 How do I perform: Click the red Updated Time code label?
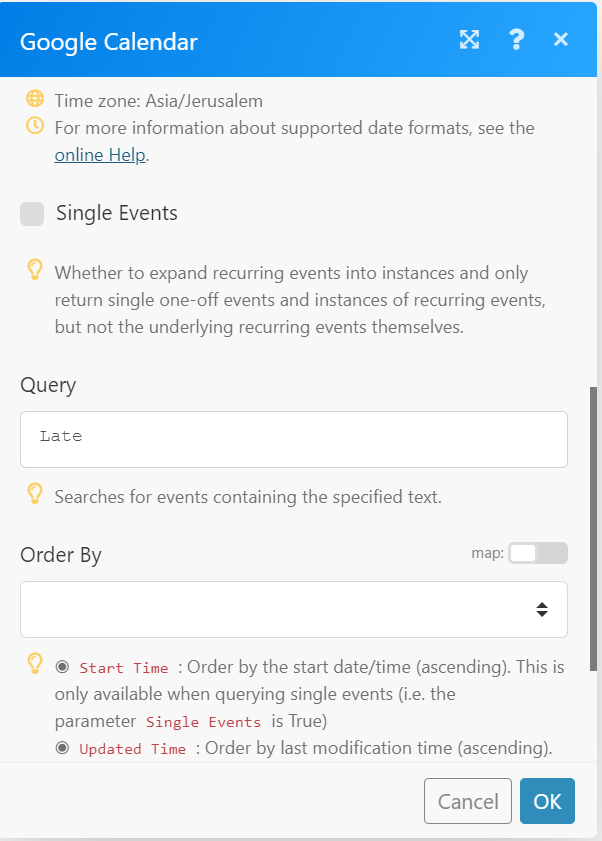click(133, 749)
